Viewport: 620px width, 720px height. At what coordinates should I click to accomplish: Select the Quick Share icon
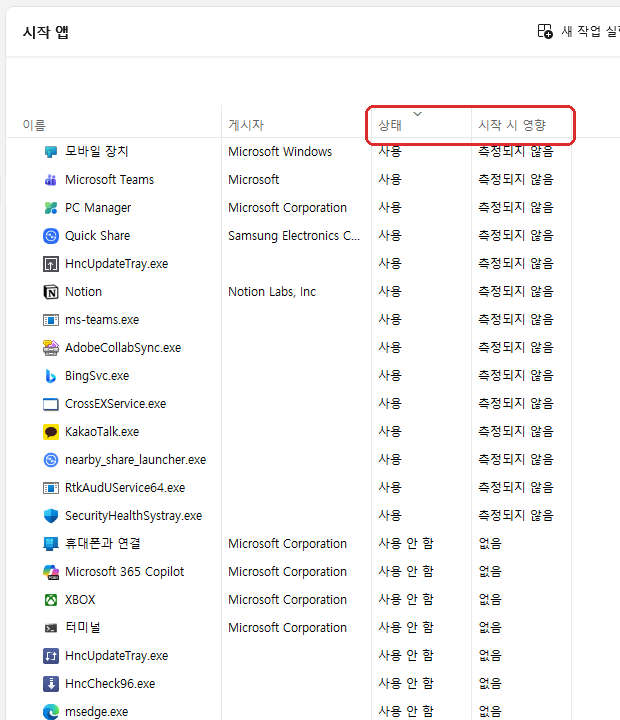tap(51, 236)
